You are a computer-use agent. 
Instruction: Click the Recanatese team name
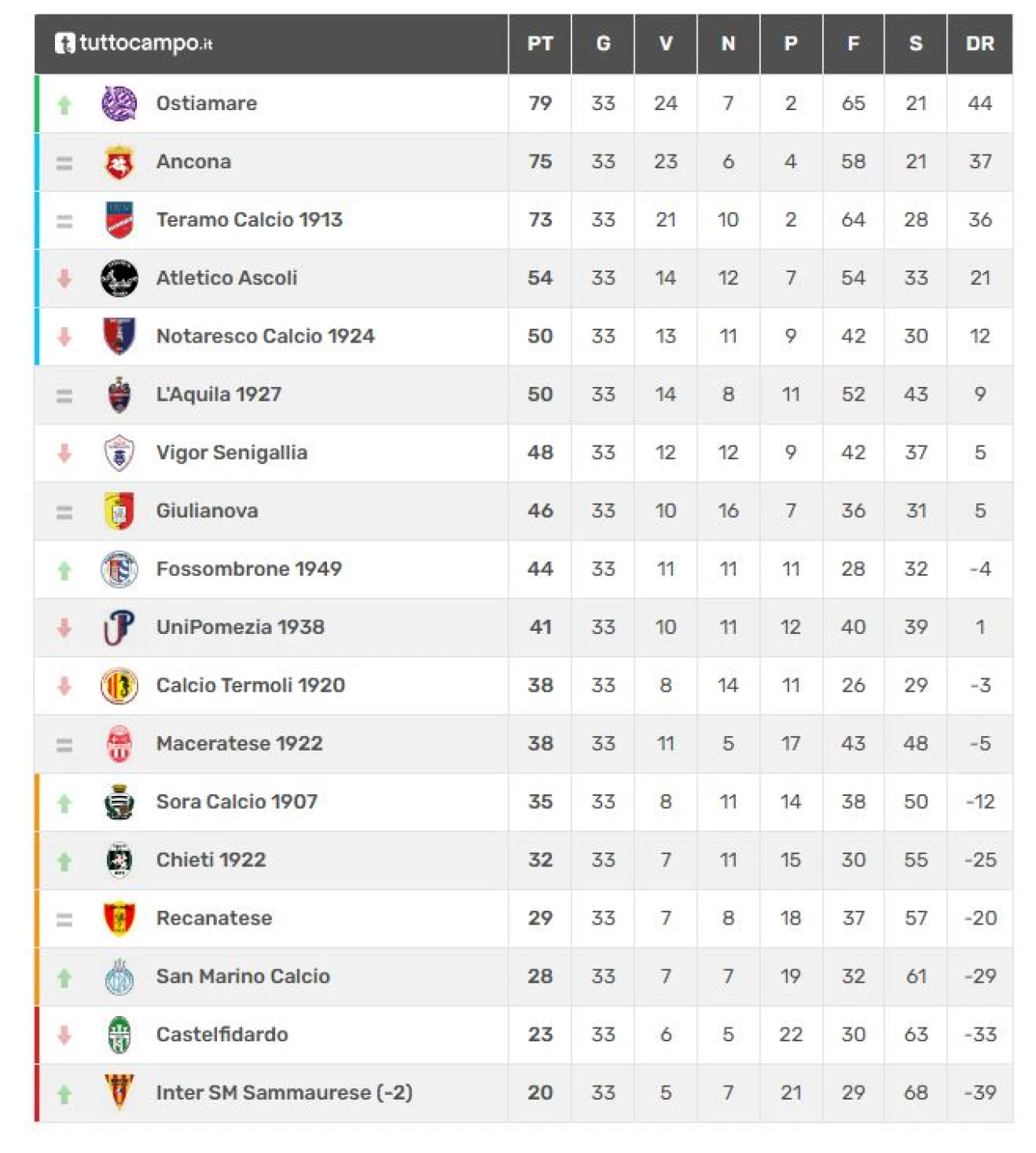214,918
